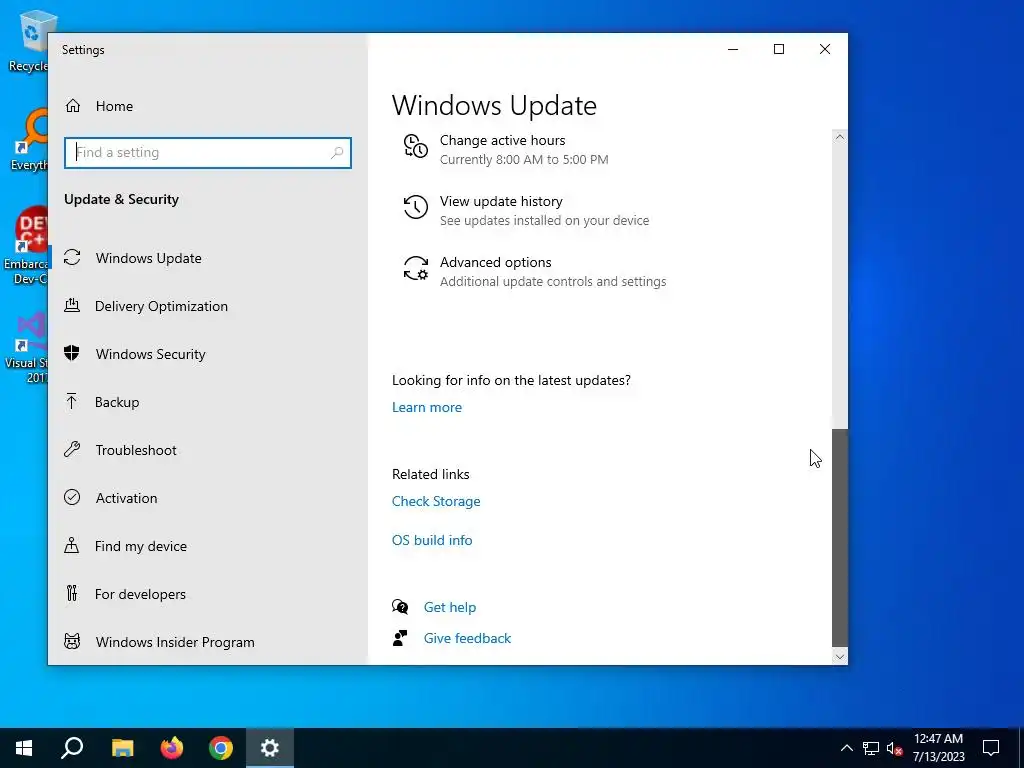Open File Explorer from the taskbar
This screenshot has width=1024, height=768.
(x=122, y=748)
